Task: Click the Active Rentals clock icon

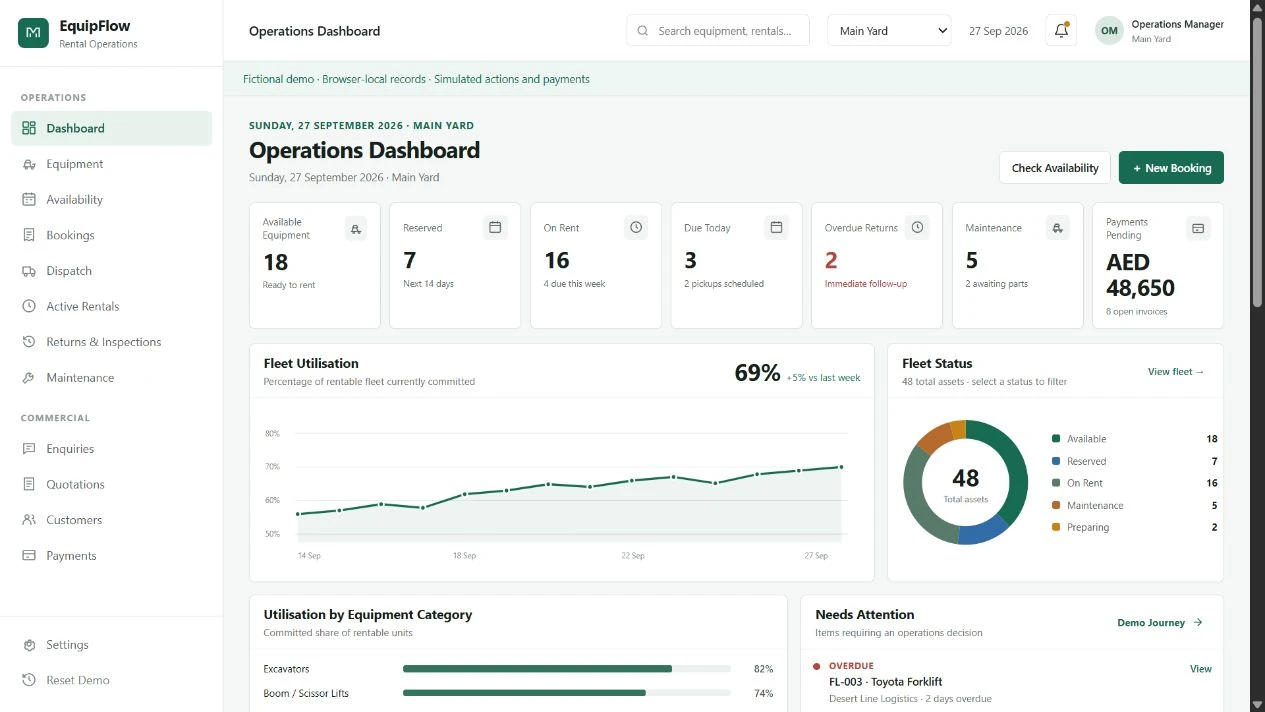Action: (29, 306)
